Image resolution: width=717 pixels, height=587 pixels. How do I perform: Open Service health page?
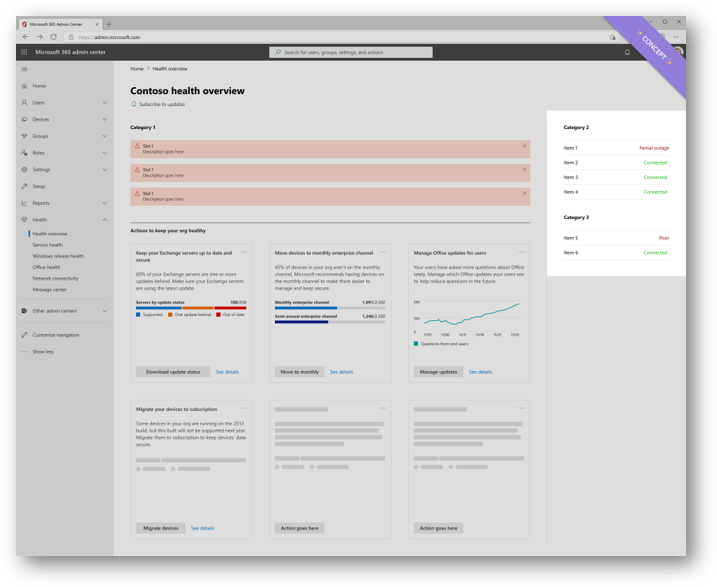click(48, 245)
